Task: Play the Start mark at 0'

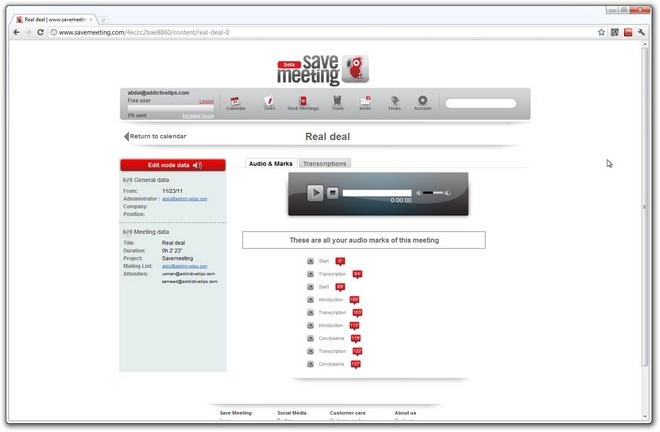Action: [x=310, y=261]
